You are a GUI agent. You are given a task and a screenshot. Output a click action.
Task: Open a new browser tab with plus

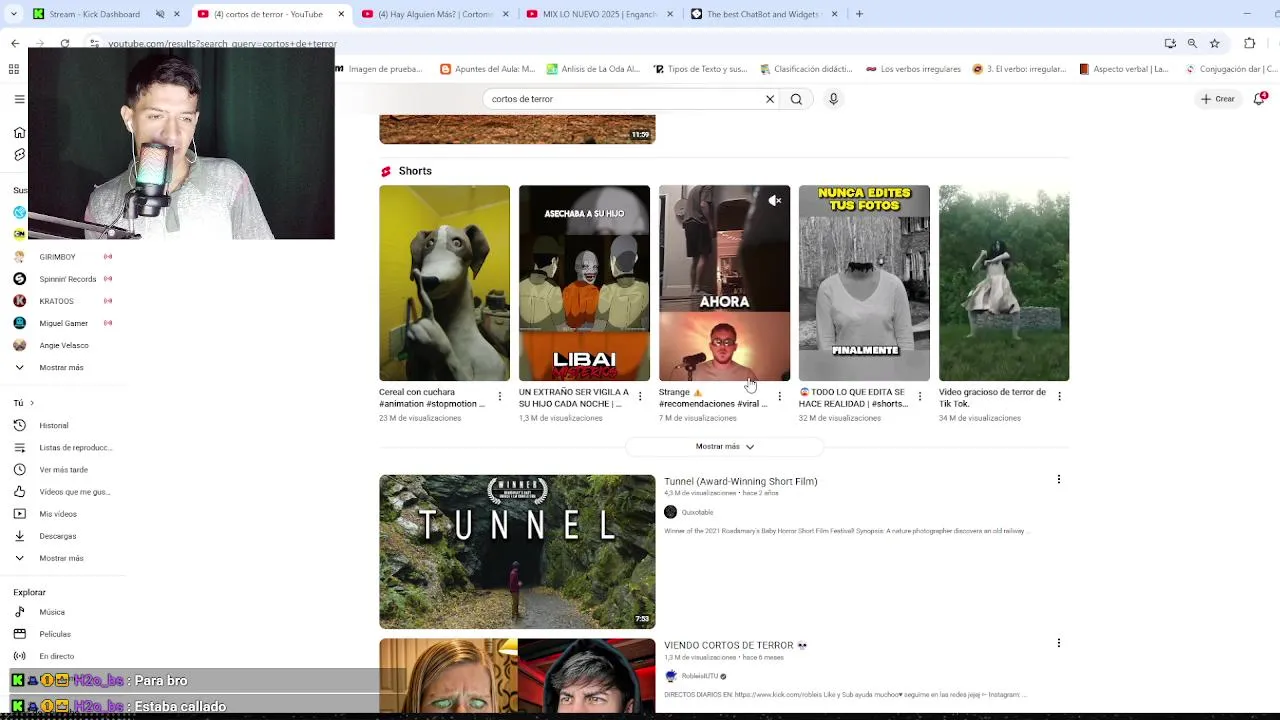(859, 14)
